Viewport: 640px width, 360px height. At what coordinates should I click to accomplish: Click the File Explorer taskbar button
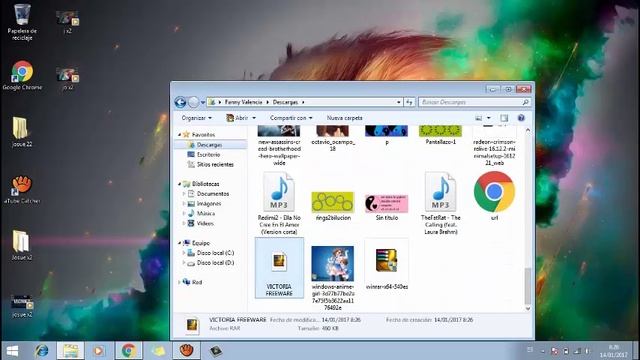[x=70, y=351]
